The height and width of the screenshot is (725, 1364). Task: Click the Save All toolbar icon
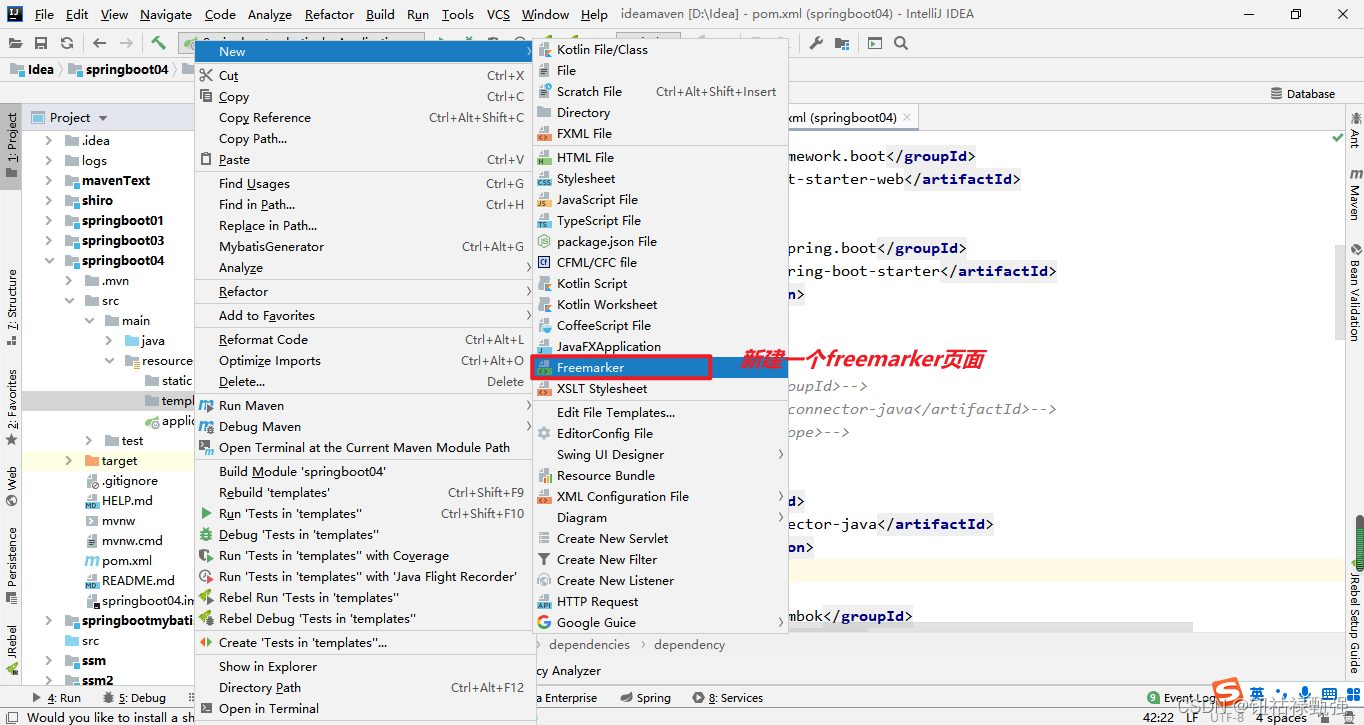click(x=40, y=44)
